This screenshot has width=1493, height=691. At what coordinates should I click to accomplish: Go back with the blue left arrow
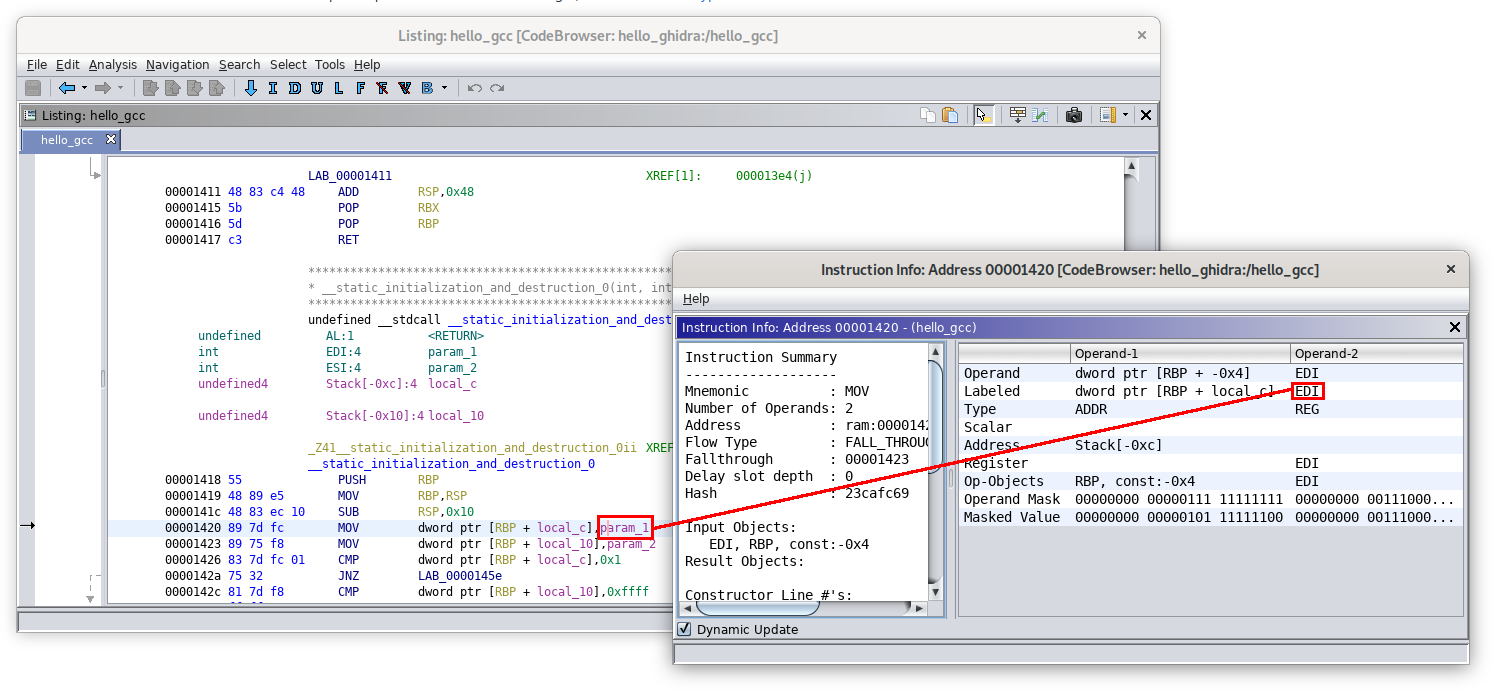tap(66, 88)
